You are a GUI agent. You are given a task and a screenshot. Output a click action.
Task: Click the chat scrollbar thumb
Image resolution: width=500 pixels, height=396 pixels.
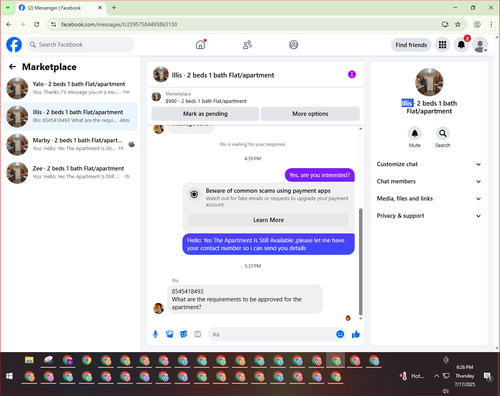[x=360, y=262]
